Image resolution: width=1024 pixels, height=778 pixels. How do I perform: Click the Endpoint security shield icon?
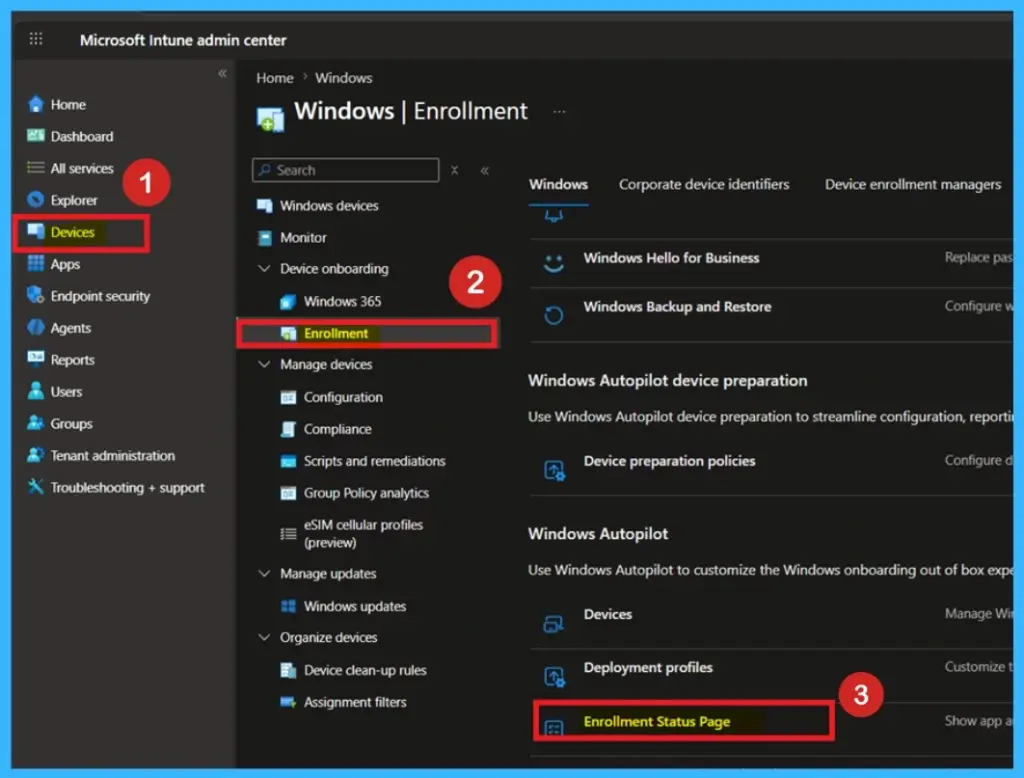pos(36,295)
